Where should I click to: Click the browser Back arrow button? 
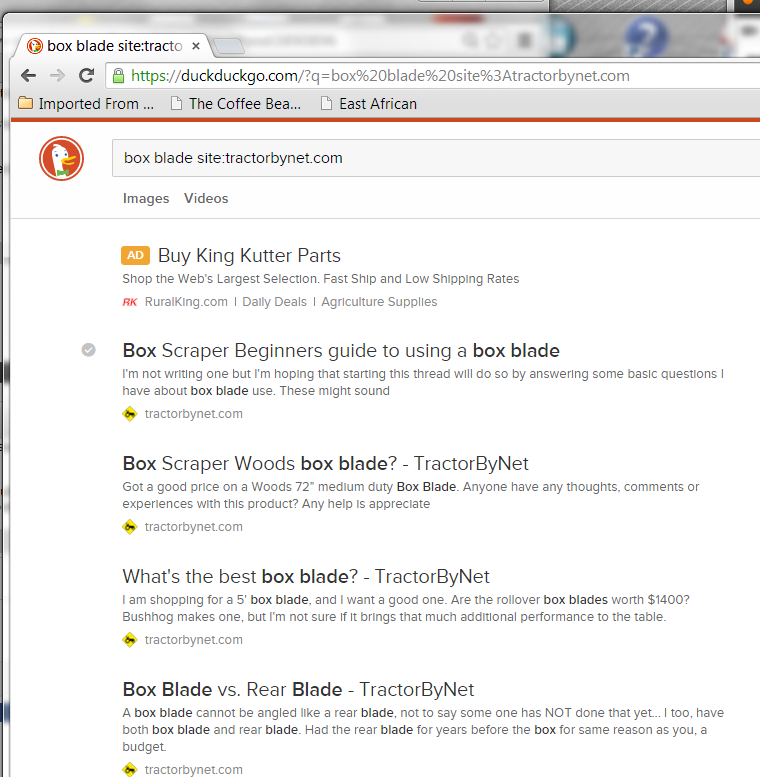pyautogui.click(x=28, y=76)
